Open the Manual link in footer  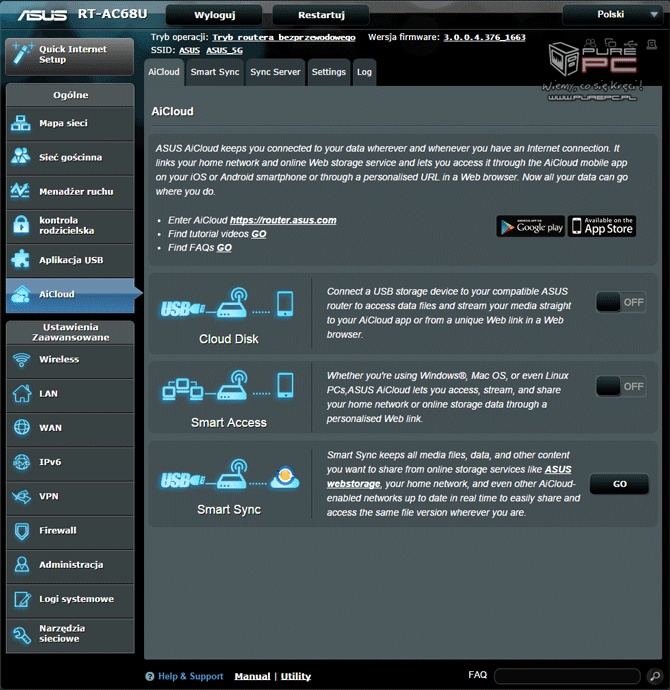(x=252, y=676)
